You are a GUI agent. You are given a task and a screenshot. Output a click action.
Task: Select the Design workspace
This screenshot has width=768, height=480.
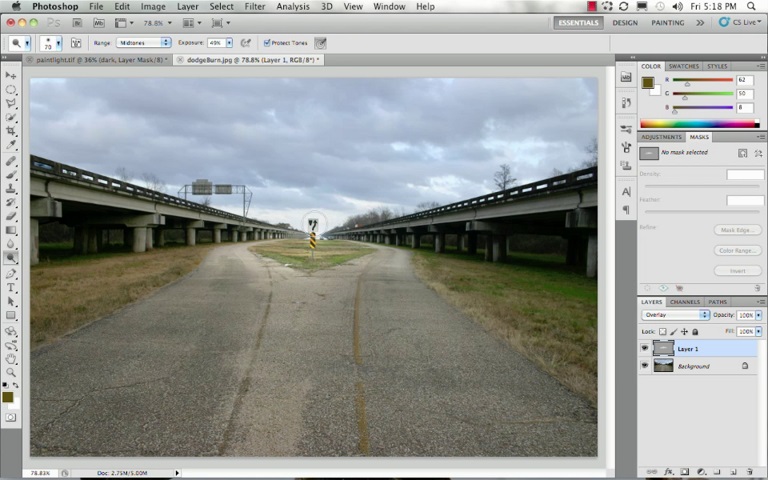click(x=625, y=23)
